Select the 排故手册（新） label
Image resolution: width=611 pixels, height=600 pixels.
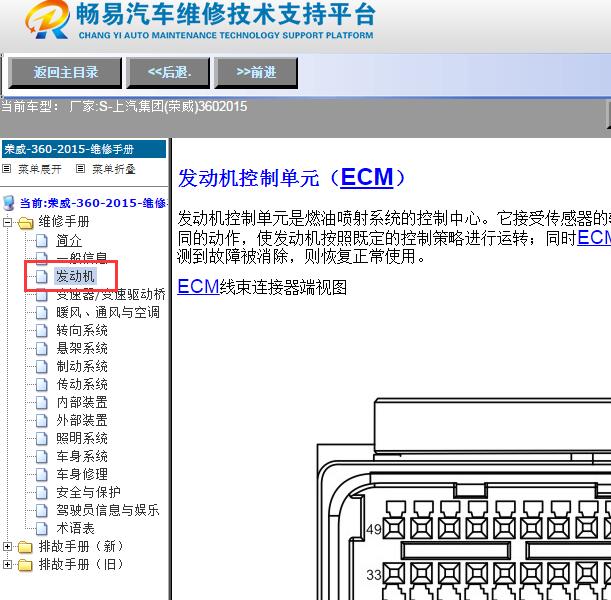(x=81, y=546)
